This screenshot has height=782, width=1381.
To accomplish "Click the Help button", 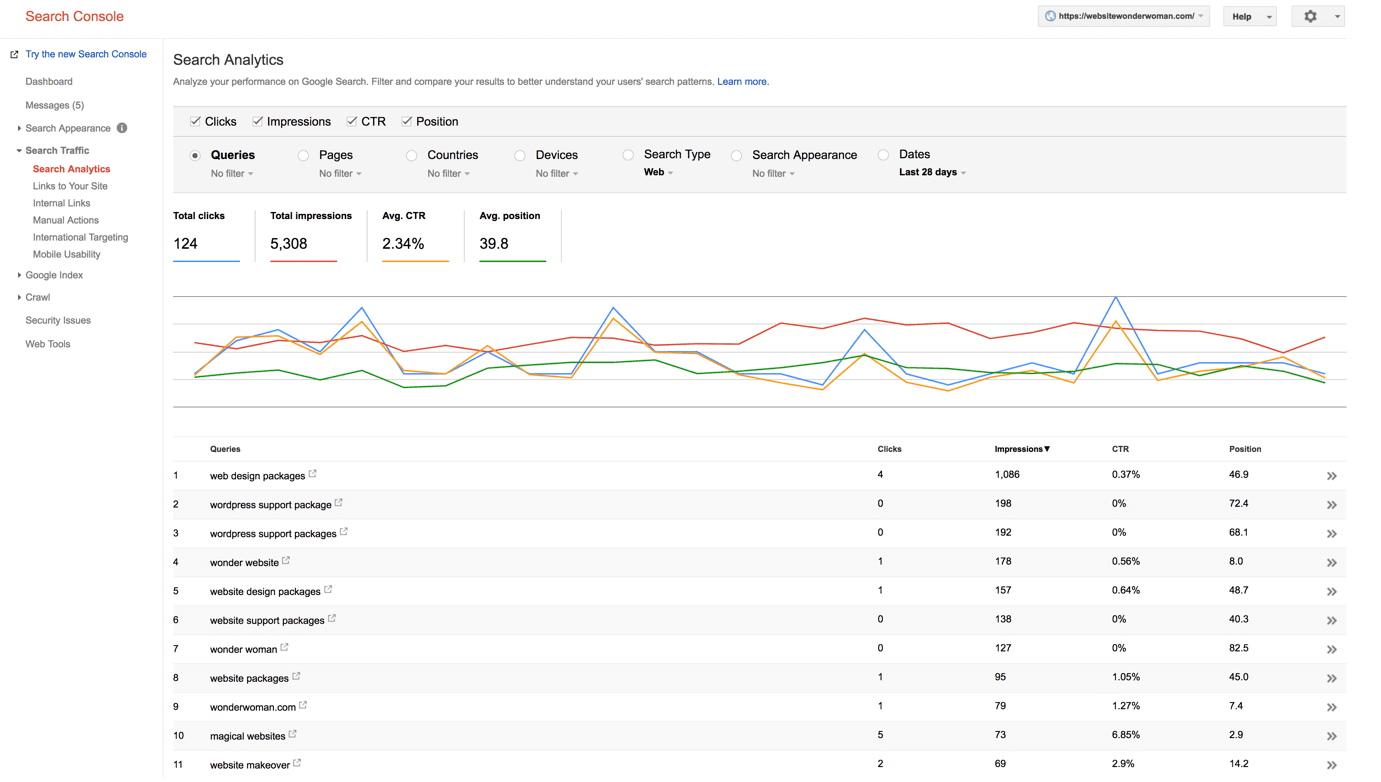I will (1249, 16).
